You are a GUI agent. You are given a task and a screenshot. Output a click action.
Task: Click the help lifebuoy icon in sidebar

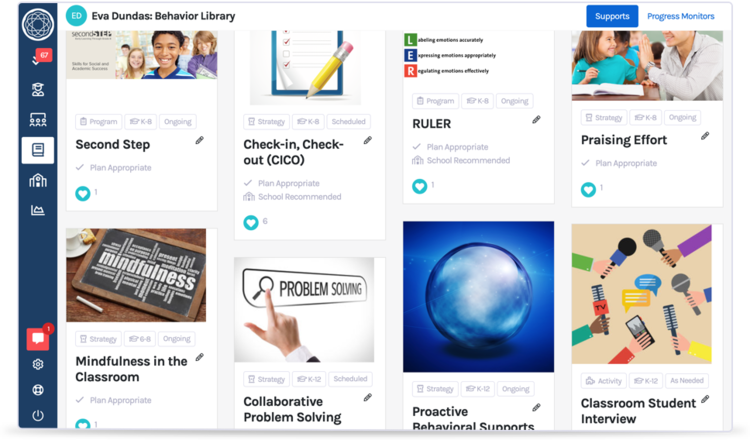(38, 390)
